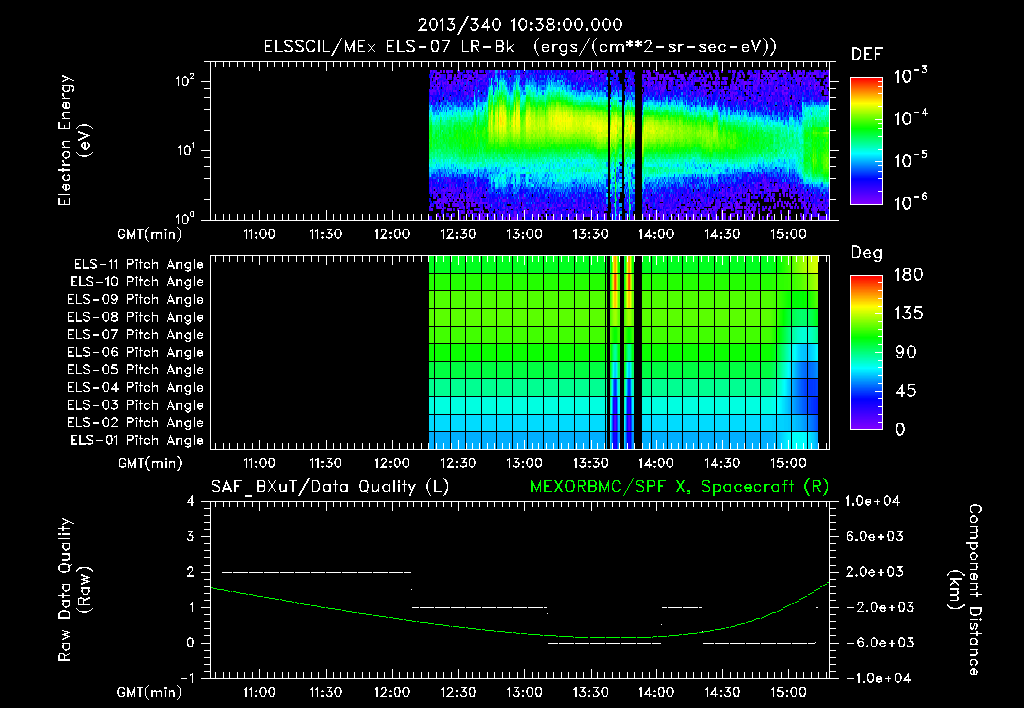This screenshot has width=1024, height=708.
Task: Click the -6.0e+03 value on the right axis
Action: (875, 643)
